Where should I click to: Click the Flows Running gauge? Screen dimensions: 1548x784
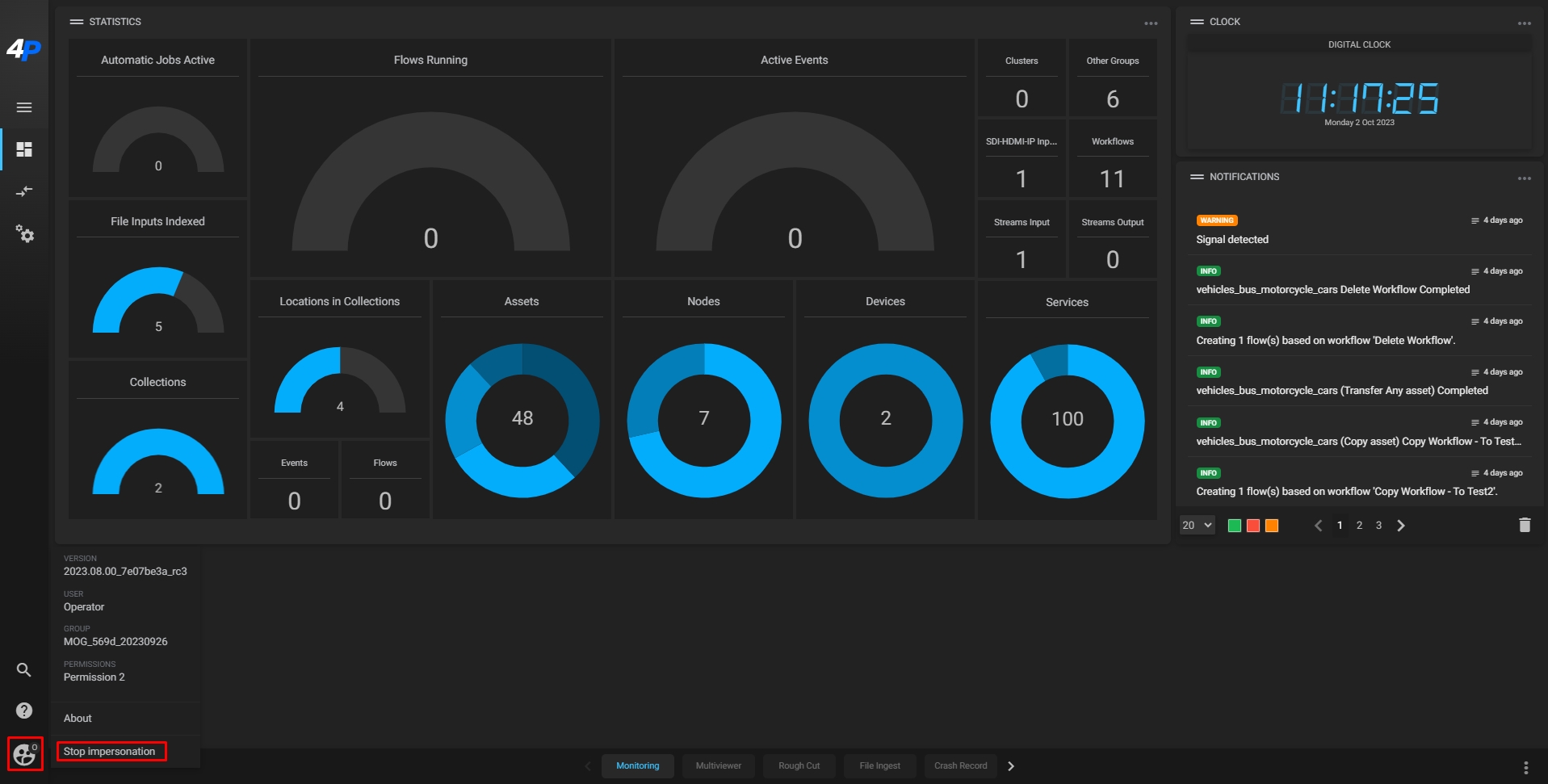coord(431,182)
